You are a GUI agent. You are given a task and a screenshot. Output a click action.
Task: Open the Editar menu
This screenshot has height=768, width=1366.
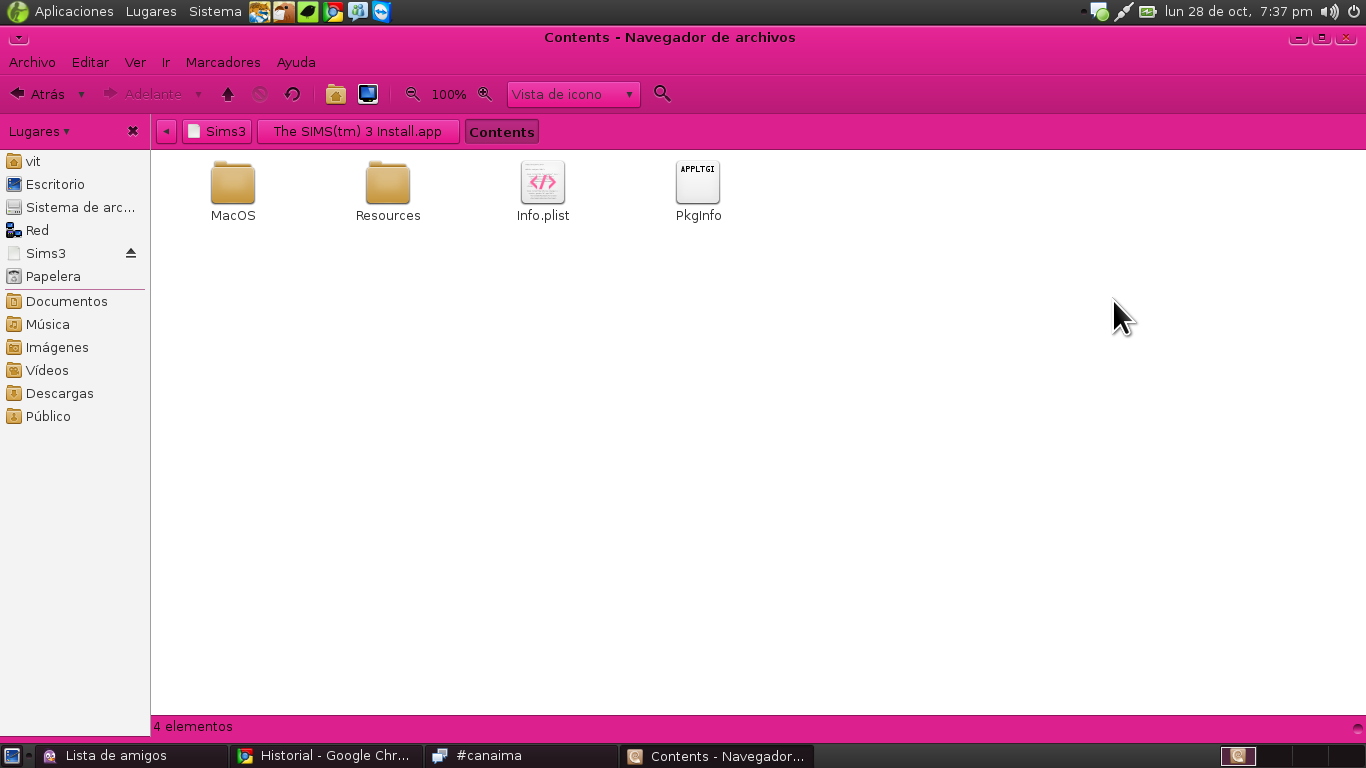pos(90,62)
